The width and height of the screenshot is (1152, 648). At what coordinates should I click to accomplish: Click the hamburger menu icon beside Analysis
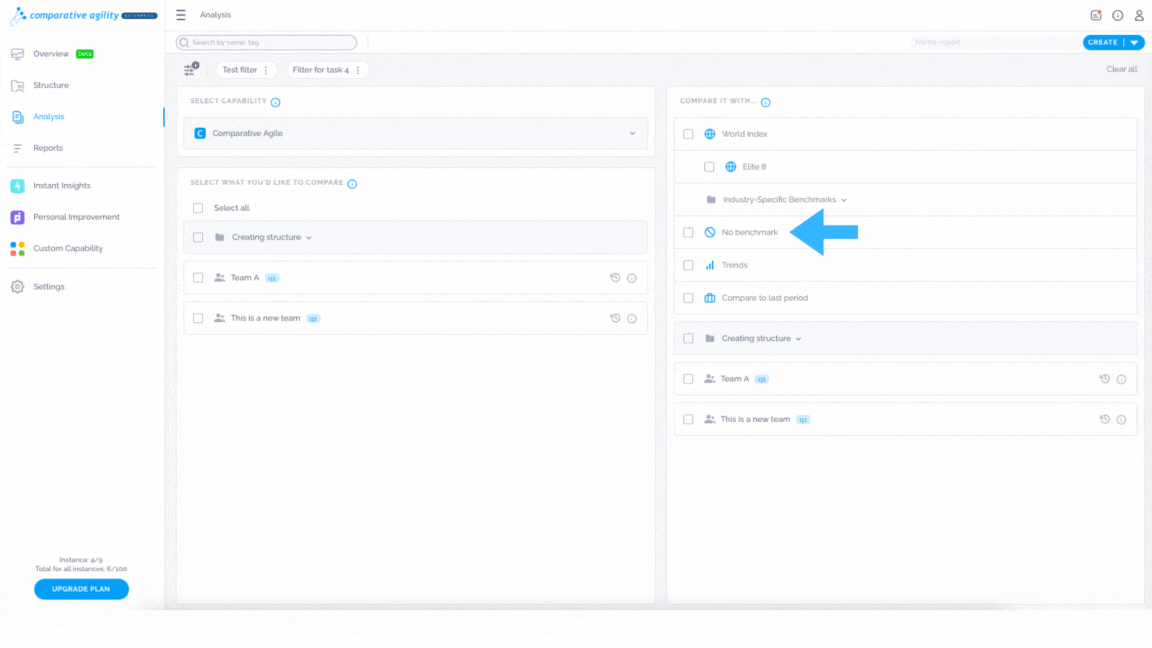pos(181,15)
